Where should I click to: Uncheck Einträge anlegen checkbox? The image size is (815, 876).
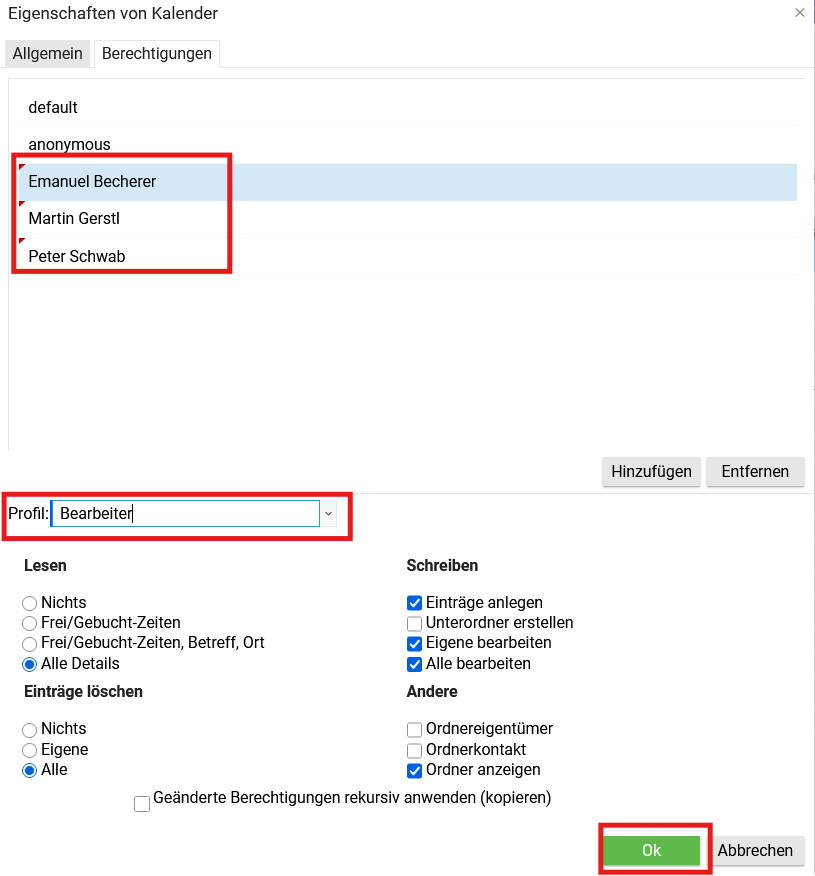click(415, 603)
